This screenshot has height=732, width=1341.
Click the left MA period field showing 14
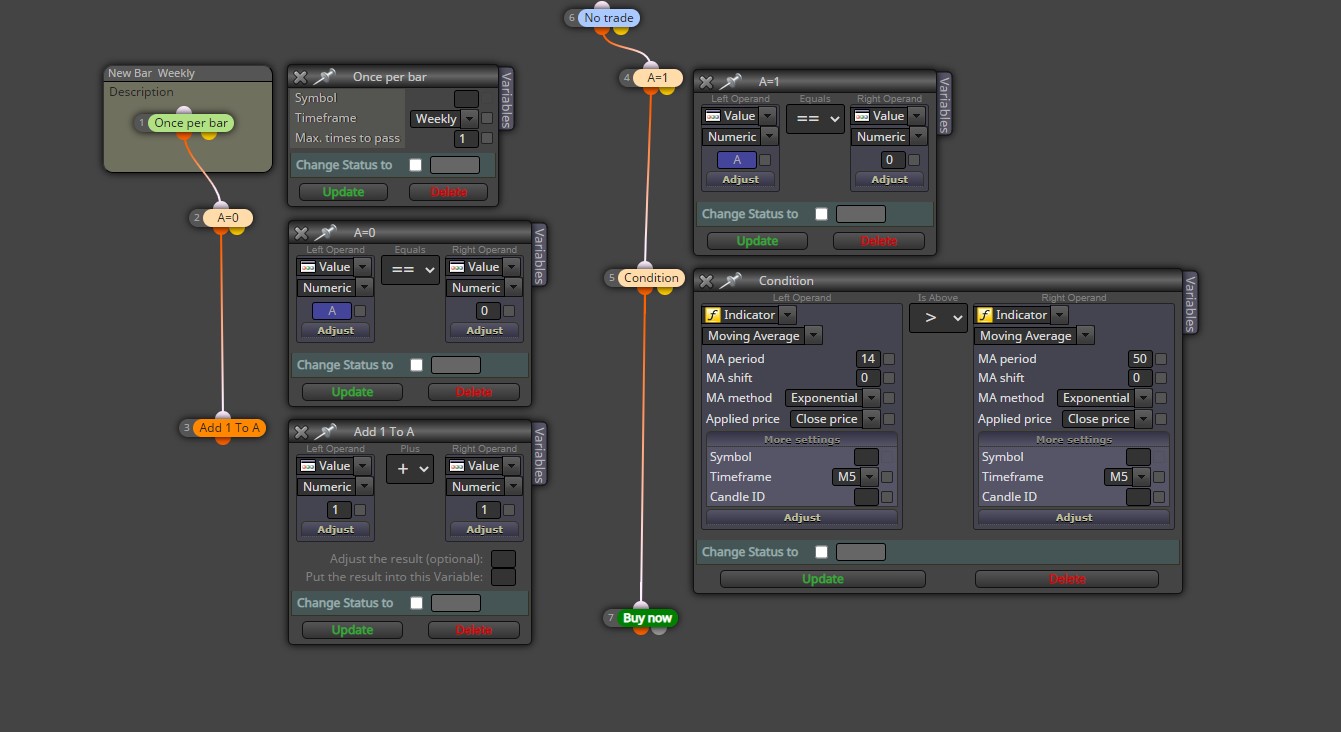[x=868, y=359]
